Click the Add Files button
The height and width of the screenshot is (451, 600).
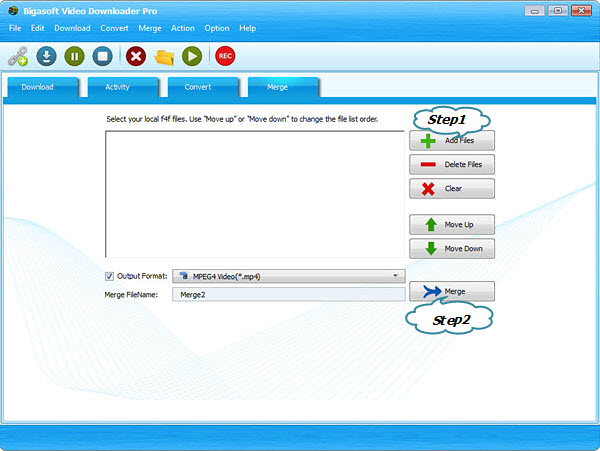pyautogui.click(x=452, y=140)
